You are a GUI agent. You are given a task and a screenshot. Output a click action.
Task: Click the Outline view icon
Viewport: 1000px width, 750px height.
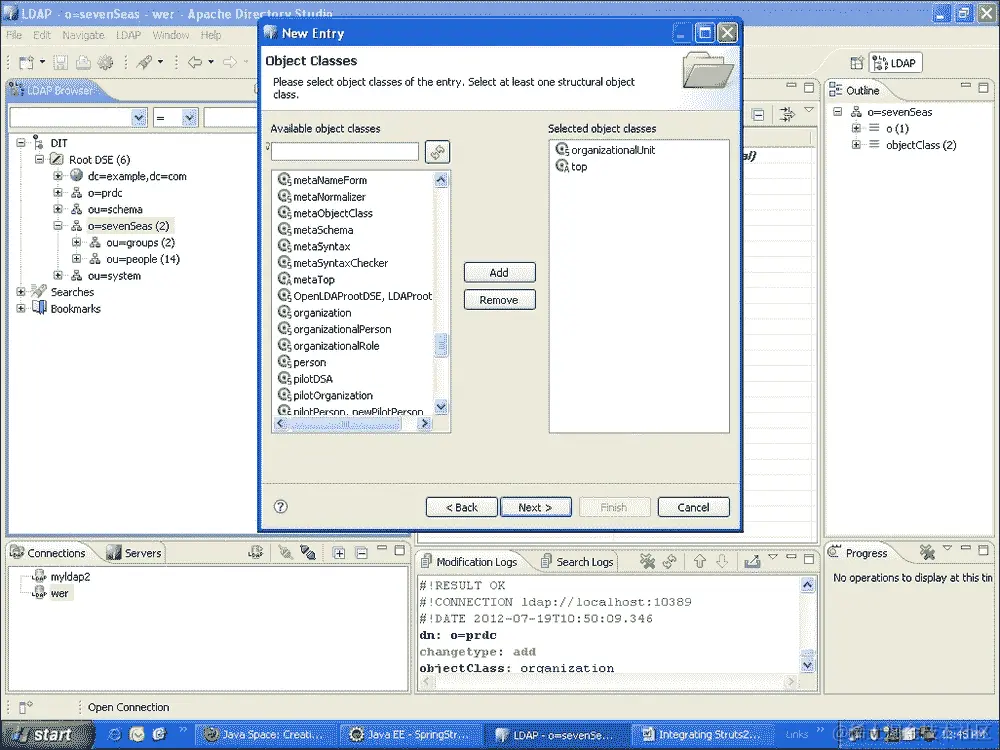[x=835, y=90]
